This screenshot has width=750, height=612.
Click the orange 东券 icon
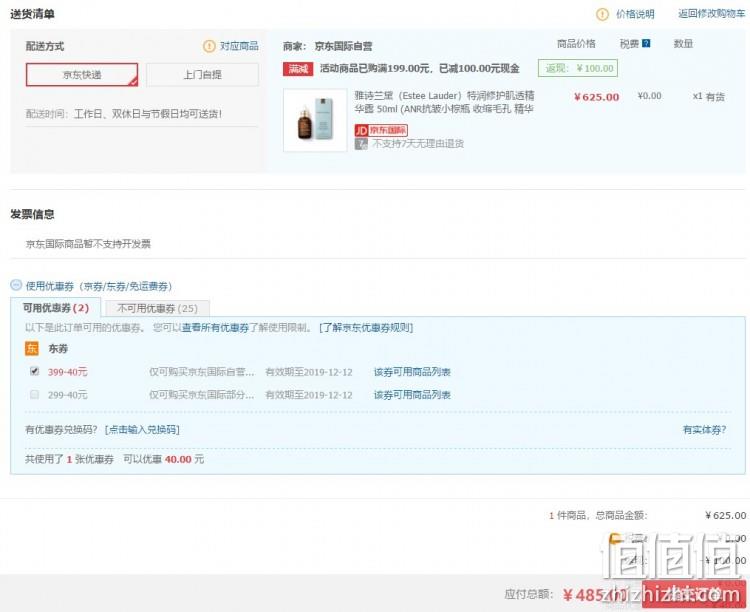click(x=32, y=348)
